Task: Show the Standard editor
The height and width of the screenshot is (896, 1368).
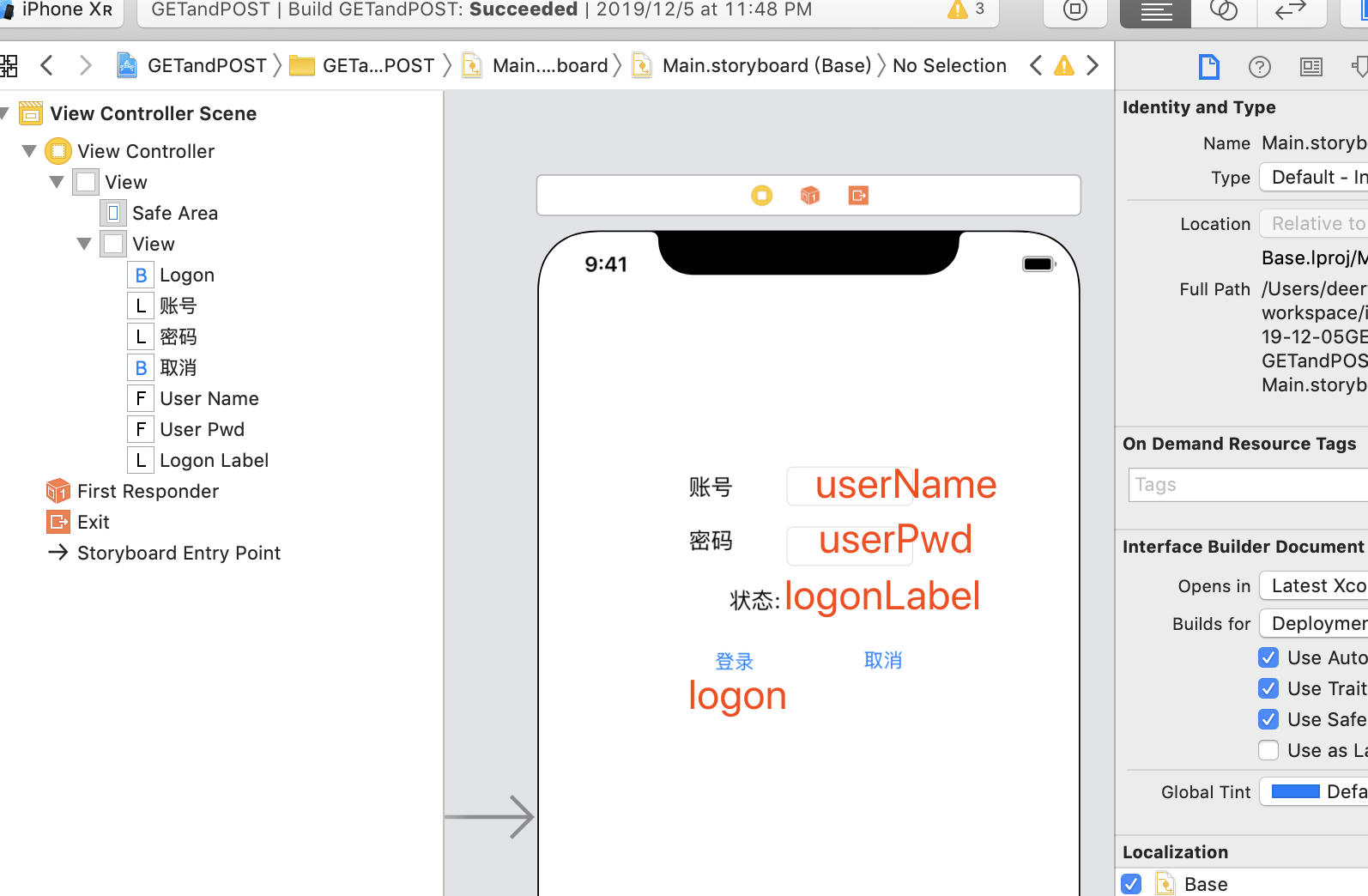Action: point(1155,11)
